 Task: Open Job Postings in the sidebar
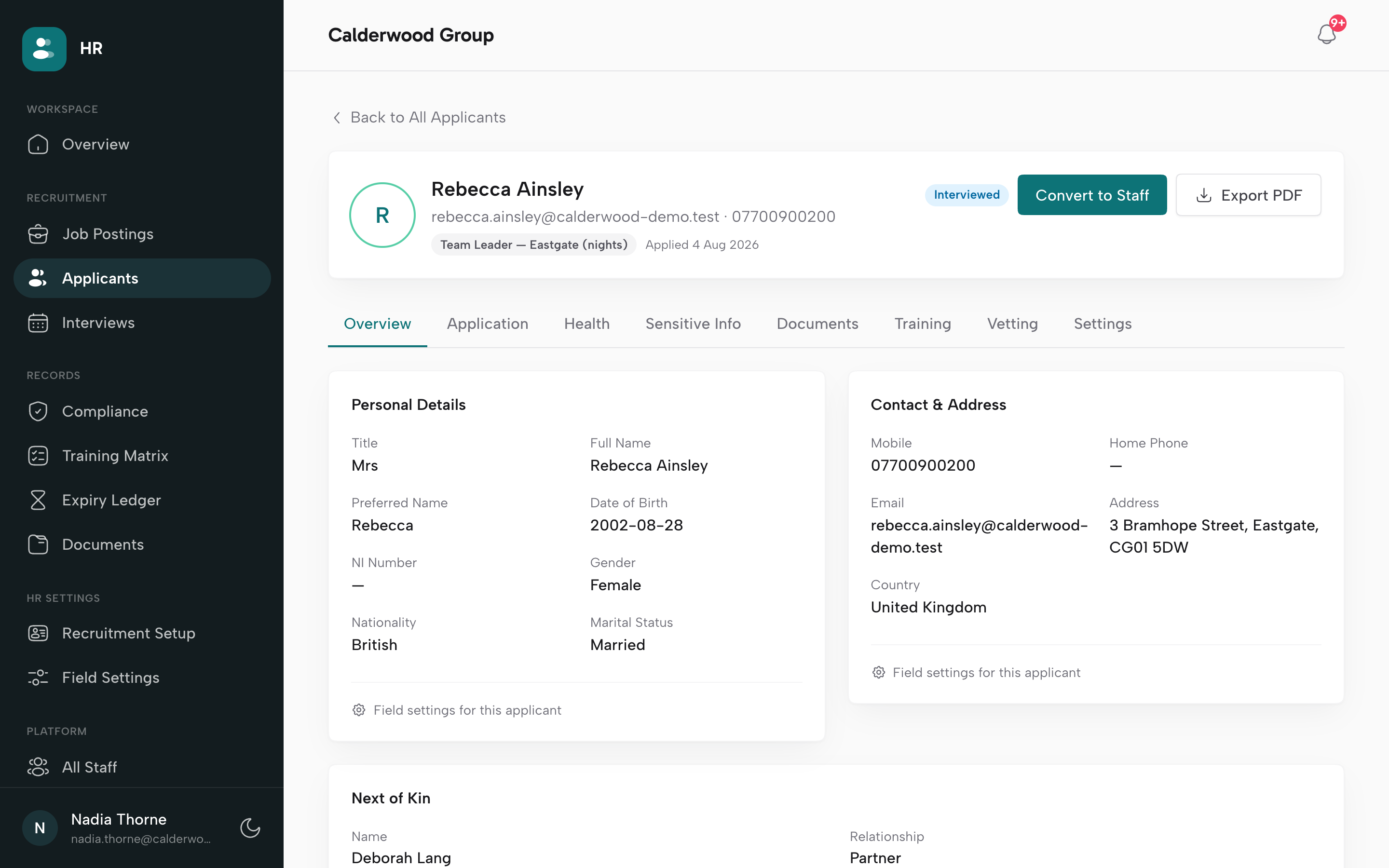[142, 234]
